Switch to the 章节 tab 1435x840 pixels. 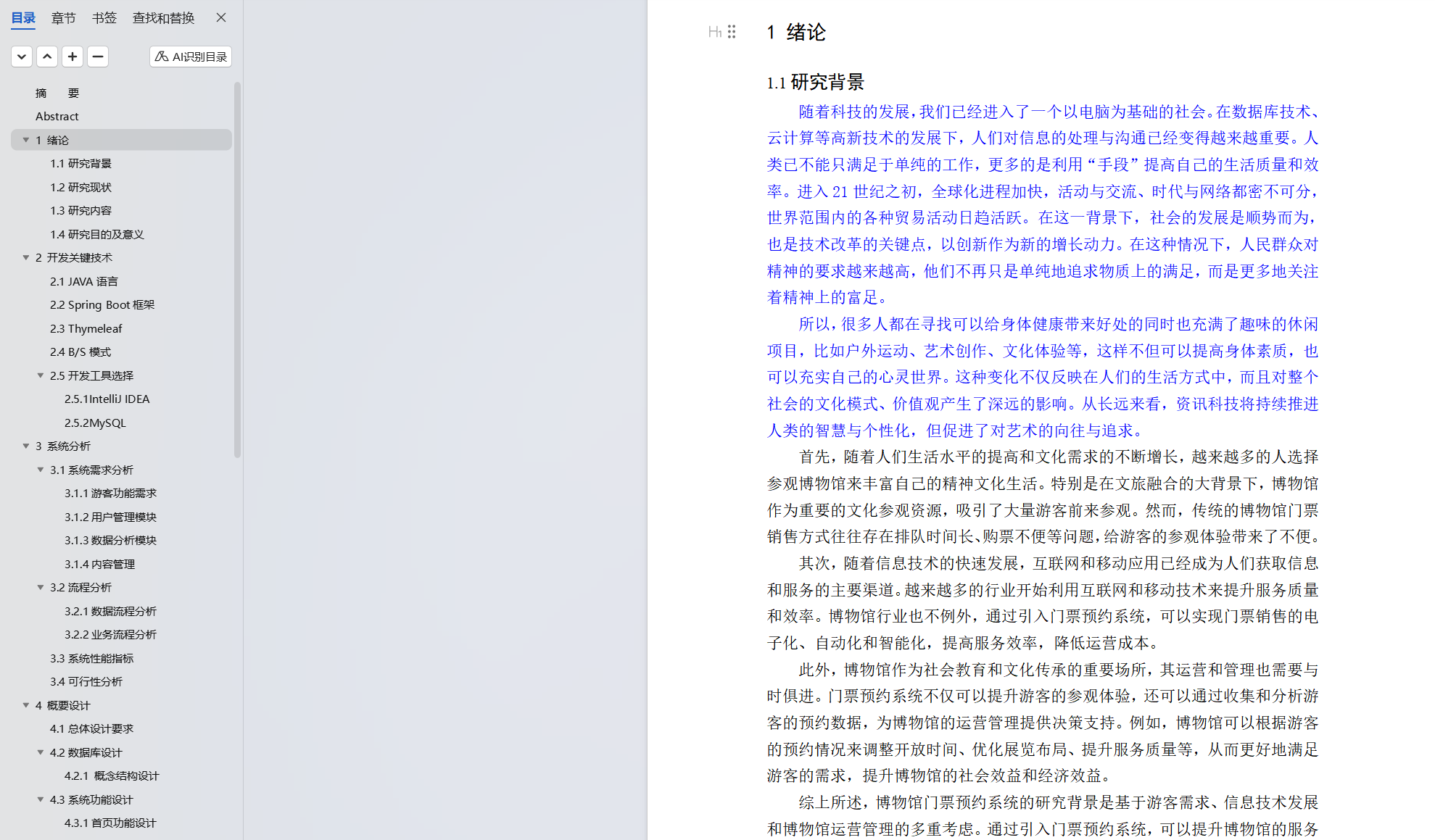(x=63, y=18)
